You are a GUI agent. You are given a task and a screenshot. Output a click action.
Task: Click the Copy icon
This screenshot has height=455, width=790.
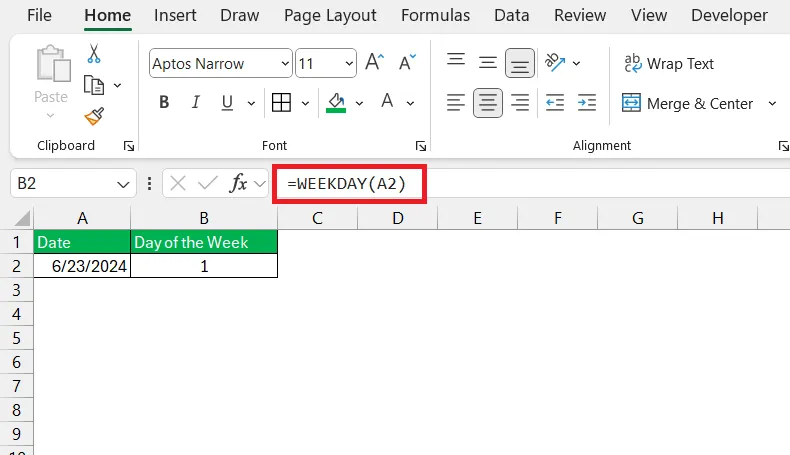tap(94, 85)
